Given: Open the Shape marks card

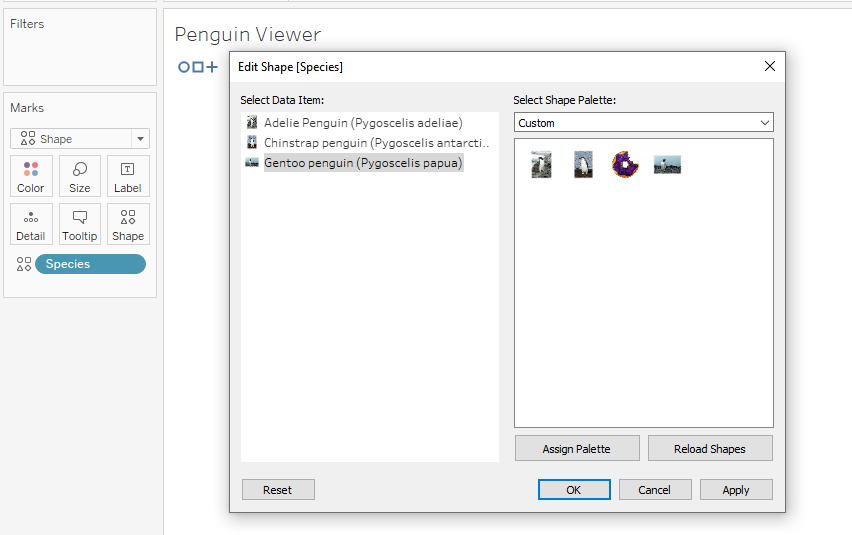Looking at the screenshot, I should tap(128, 224).
